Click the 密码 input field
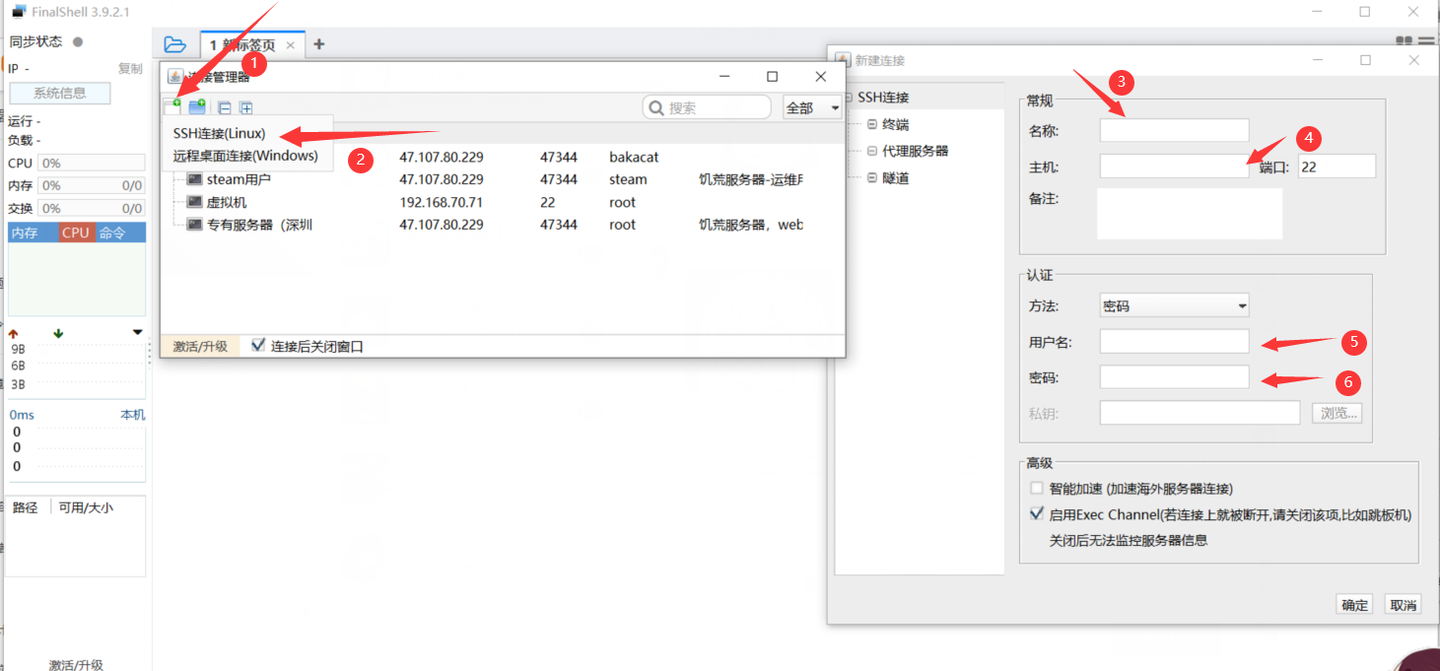The image size is (1440, 671). click(x=1174, y=377)
